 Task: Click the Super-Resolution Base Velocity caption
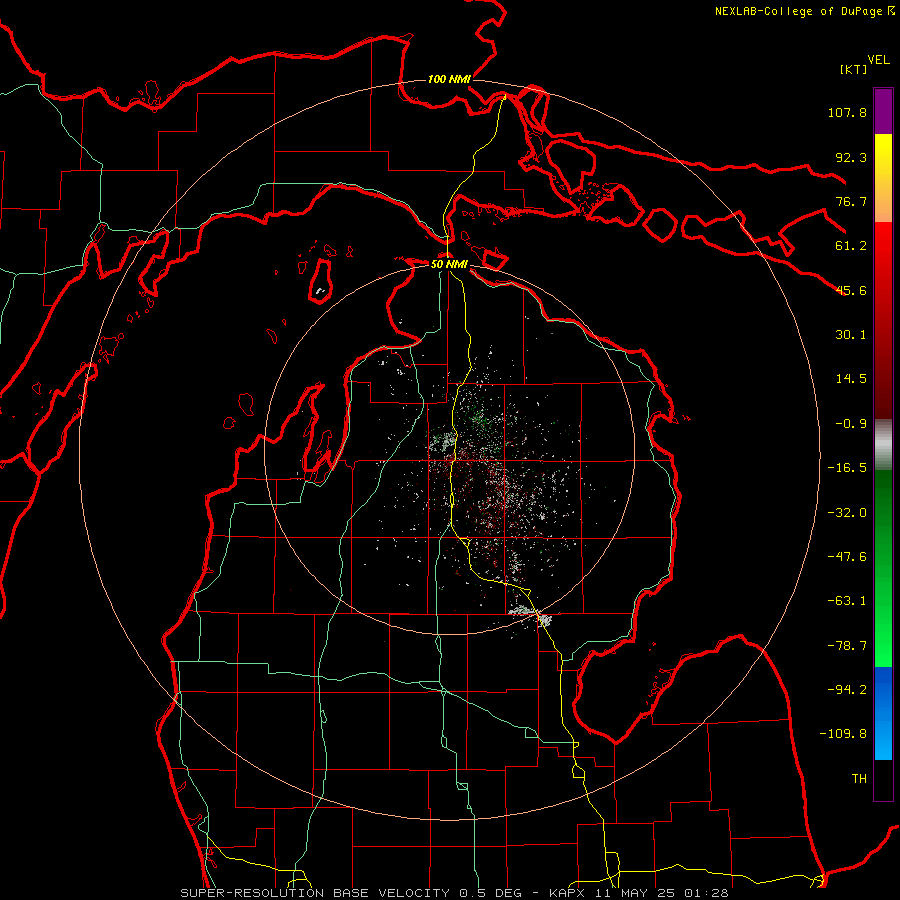(455, 893)
